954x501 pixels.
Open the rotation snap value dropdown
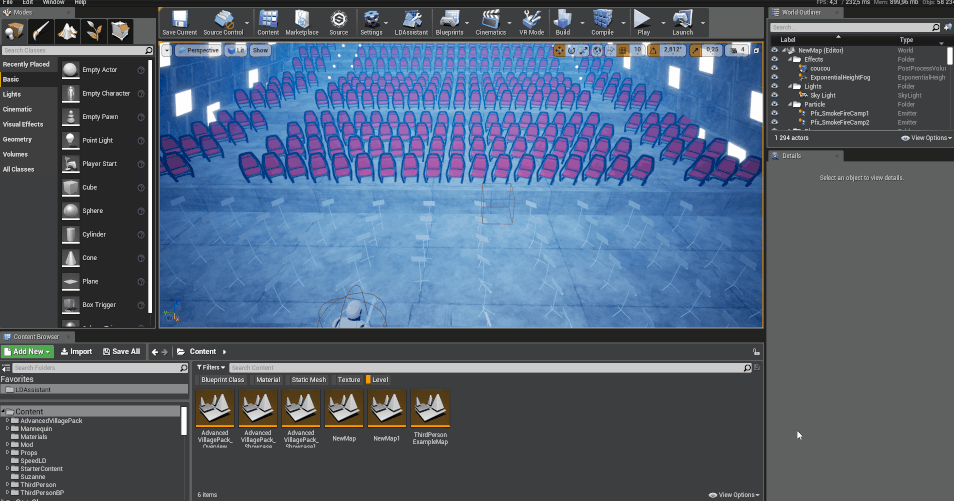click(x=672, y=50)
